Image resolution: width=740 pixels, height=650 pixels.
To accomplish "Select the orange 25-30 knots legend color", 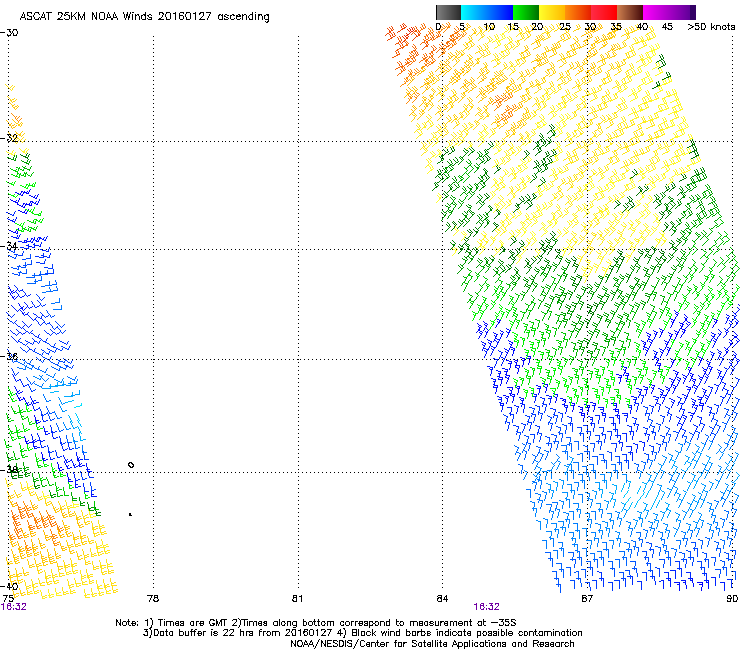I will tap(578, 12).
